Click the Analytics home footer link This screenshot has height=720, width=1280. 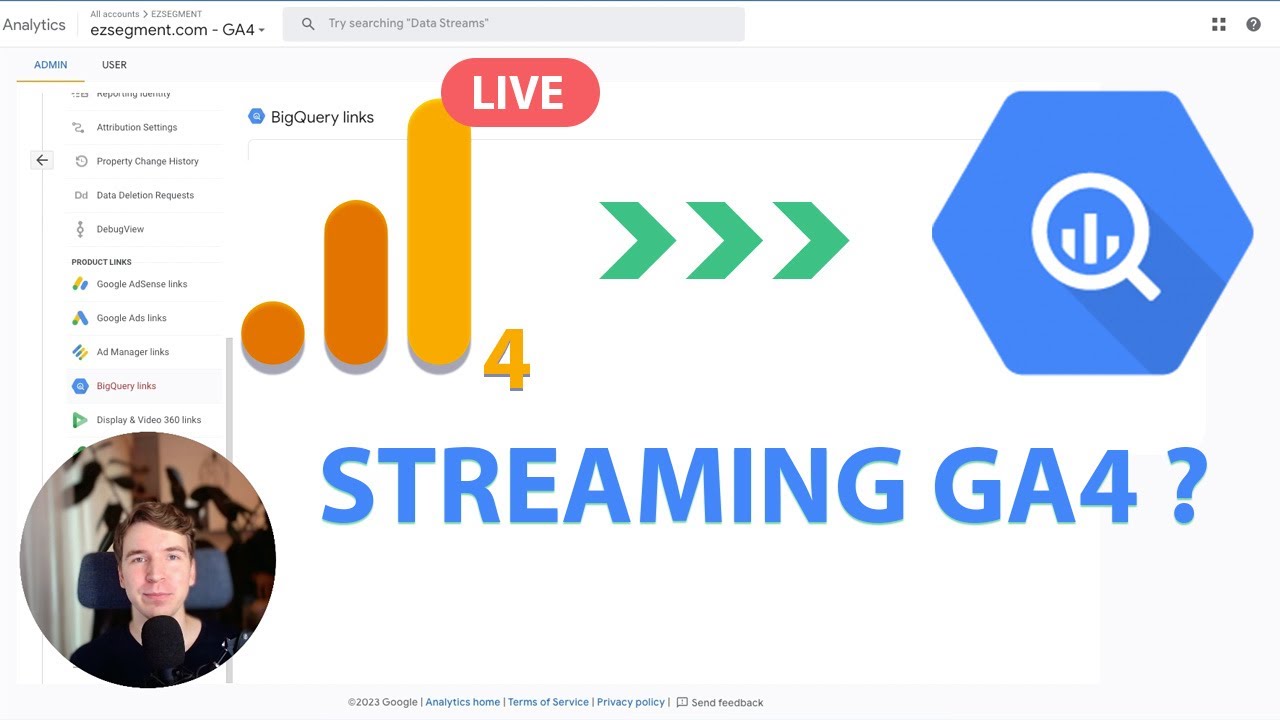(x=463, y=702)
